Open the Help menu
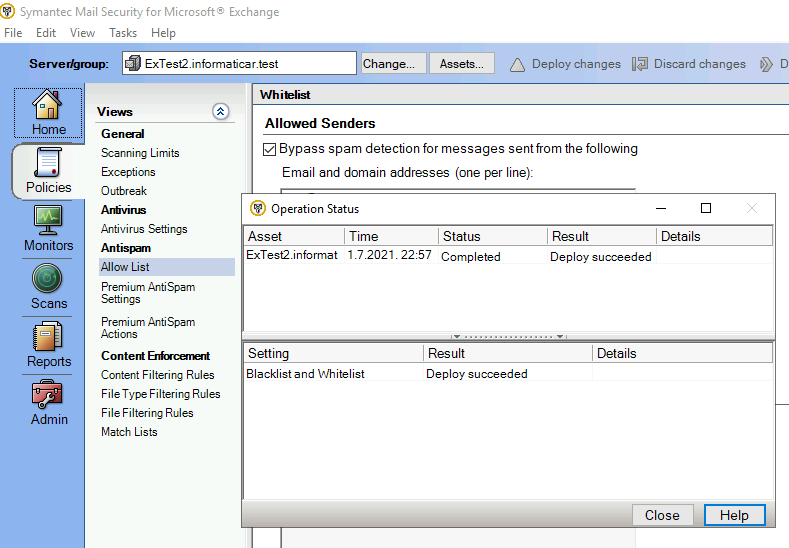The height and width of the screenshot is (548, 789). click(x=163, y=33)
